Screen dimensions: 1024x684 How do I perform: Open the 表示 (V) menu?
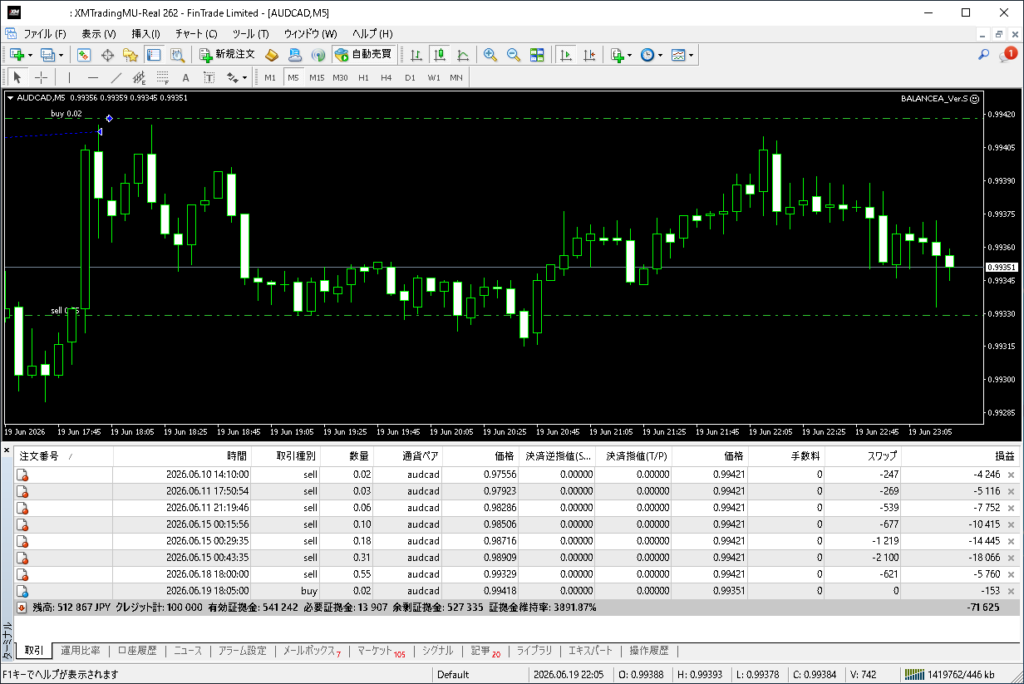click(99, 33)
